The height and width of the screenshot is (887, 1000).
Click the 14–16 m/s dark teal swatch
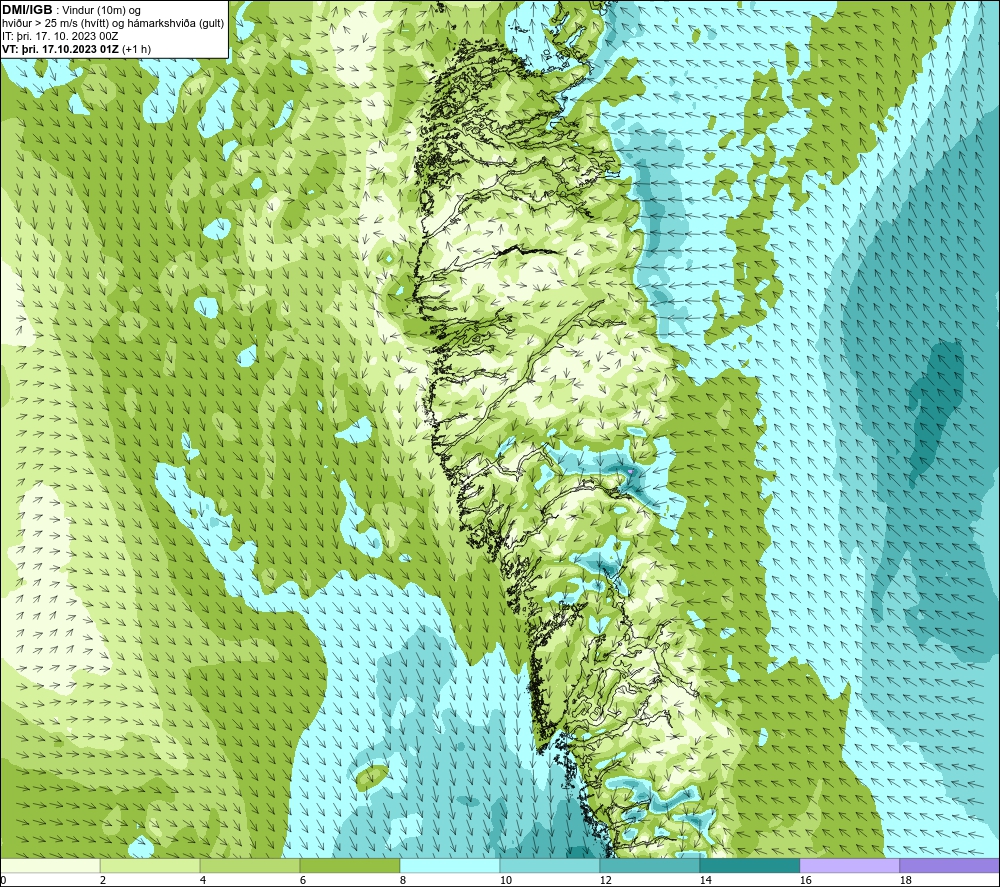click(749, 865)
